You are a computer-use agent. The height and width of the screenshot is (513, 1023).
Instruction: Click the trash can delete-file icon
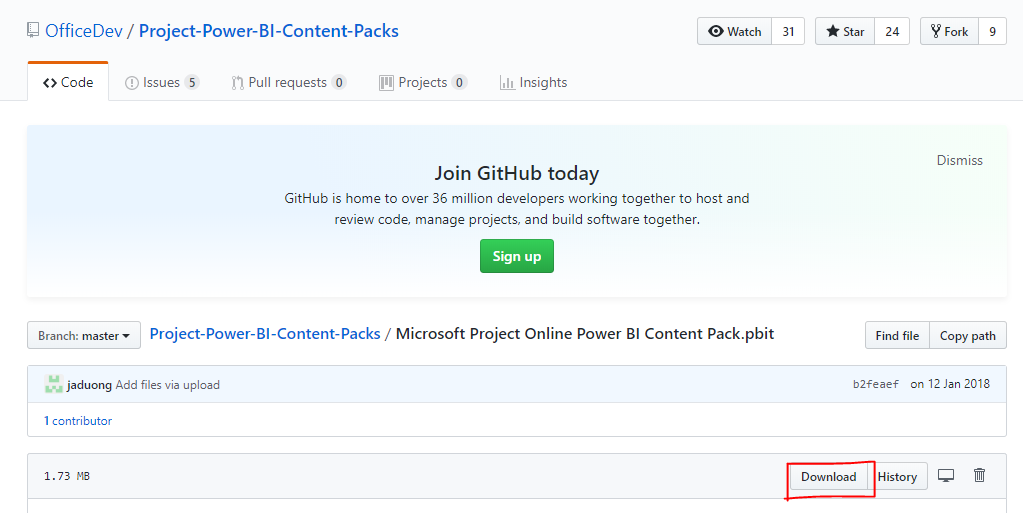point(979,475)
